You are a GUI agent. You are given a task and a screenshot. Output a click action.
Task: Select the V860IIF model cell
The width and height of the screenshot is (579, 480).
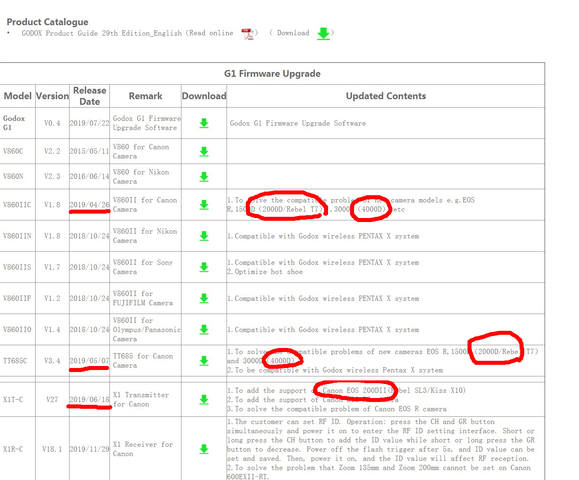[x=17, y=298]
